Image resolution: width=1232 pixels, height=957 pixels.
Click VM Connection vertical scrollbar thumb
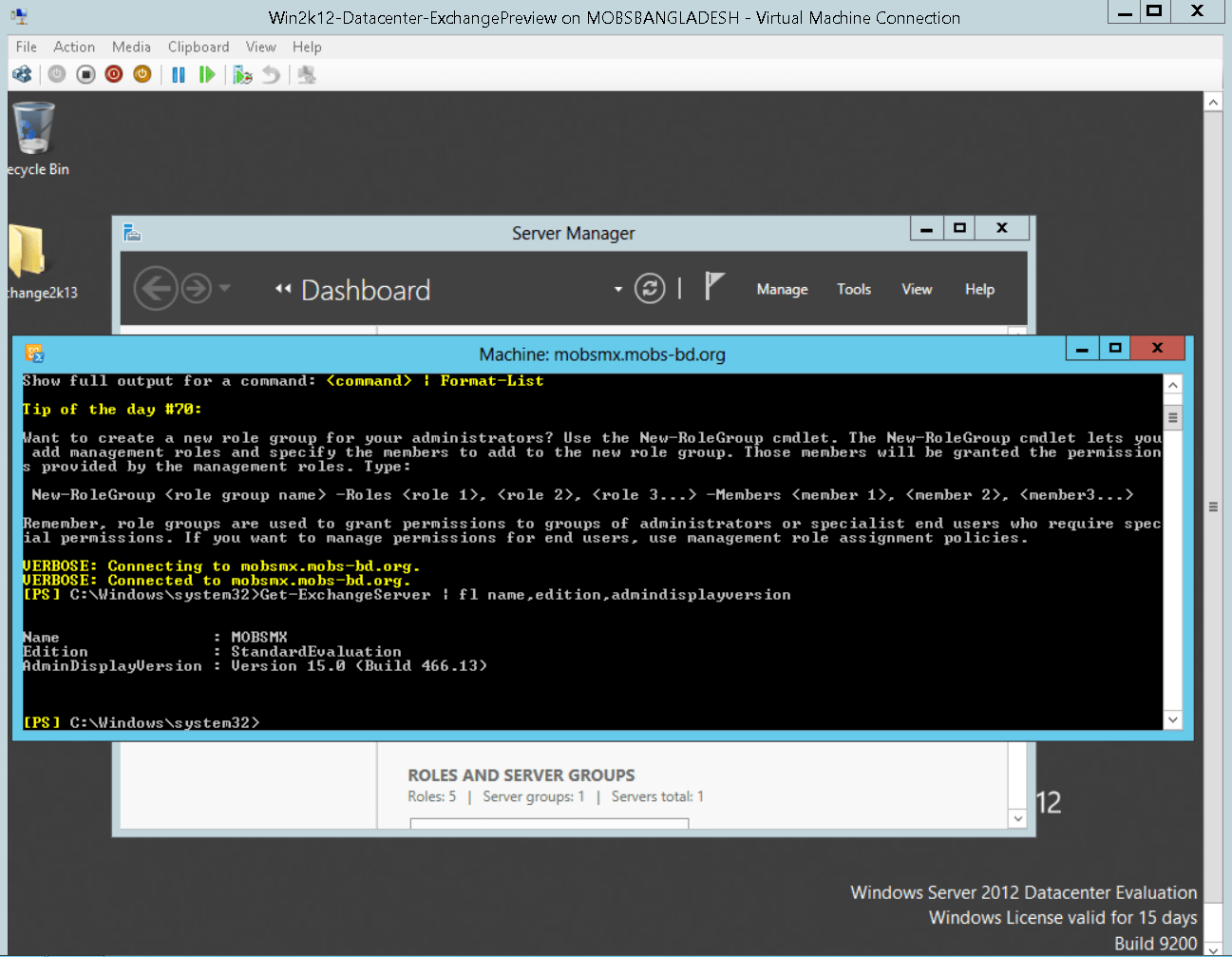point(1213,507)
